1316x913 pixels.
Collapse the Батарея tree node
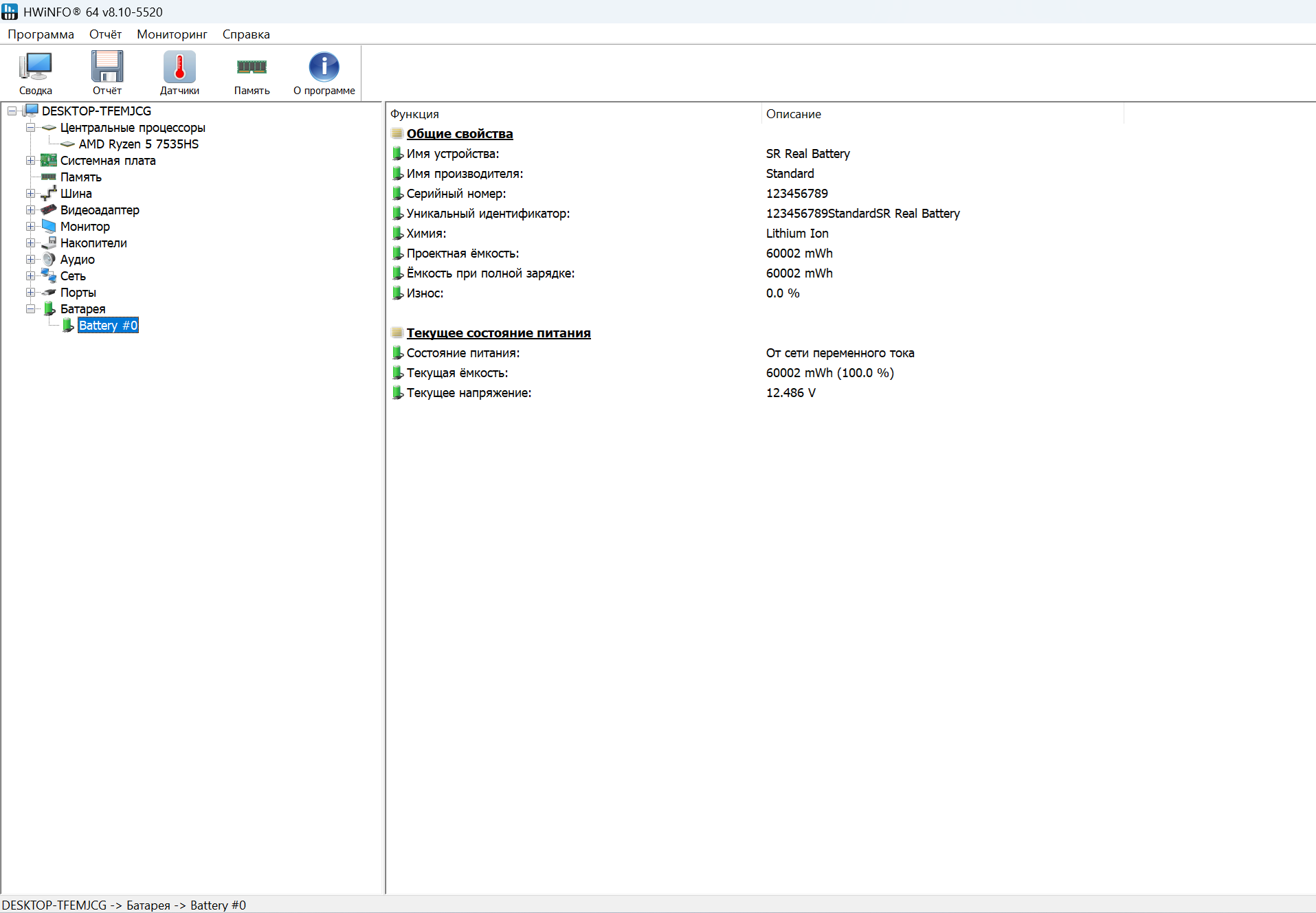pos(30,309)
